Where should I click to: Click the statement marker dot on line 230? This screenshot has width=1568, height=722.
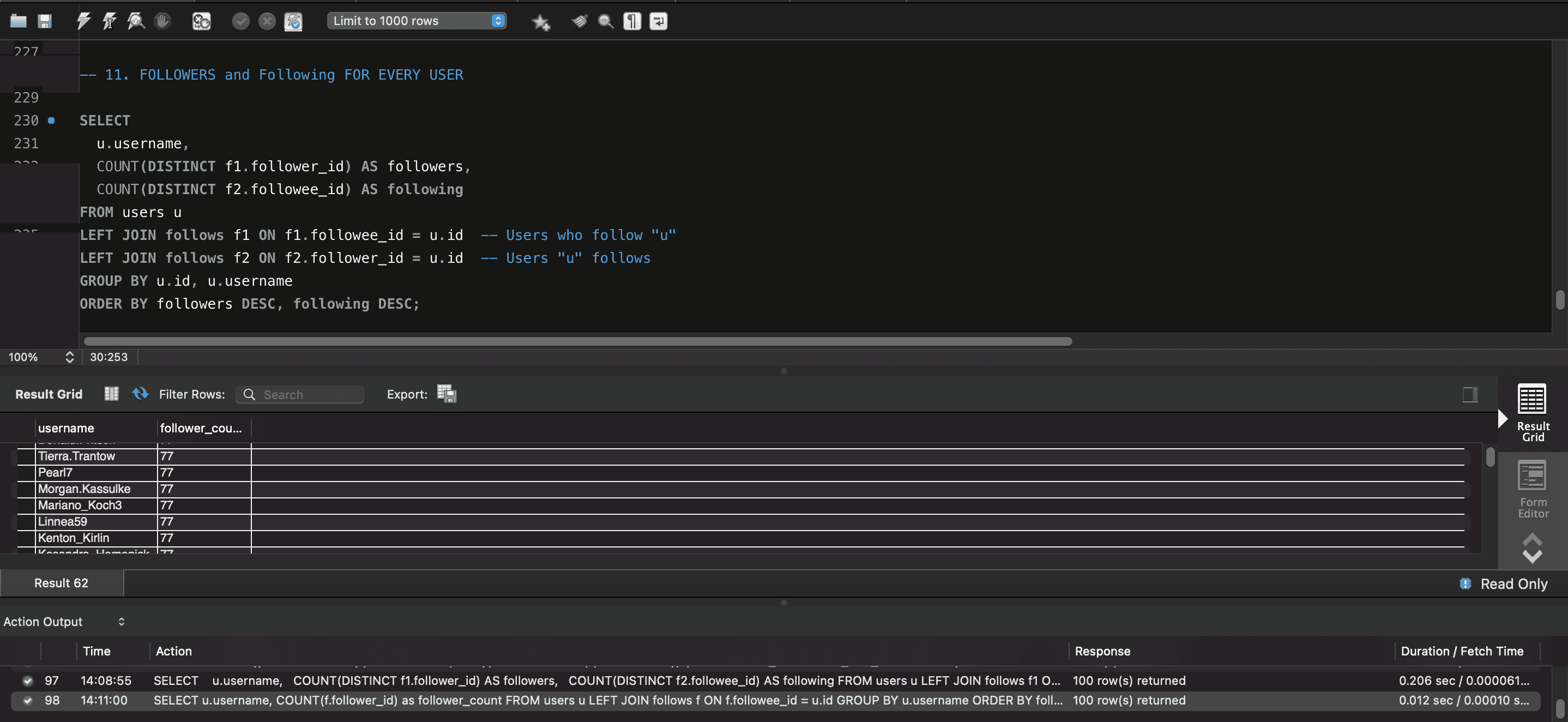click(52, 121)
